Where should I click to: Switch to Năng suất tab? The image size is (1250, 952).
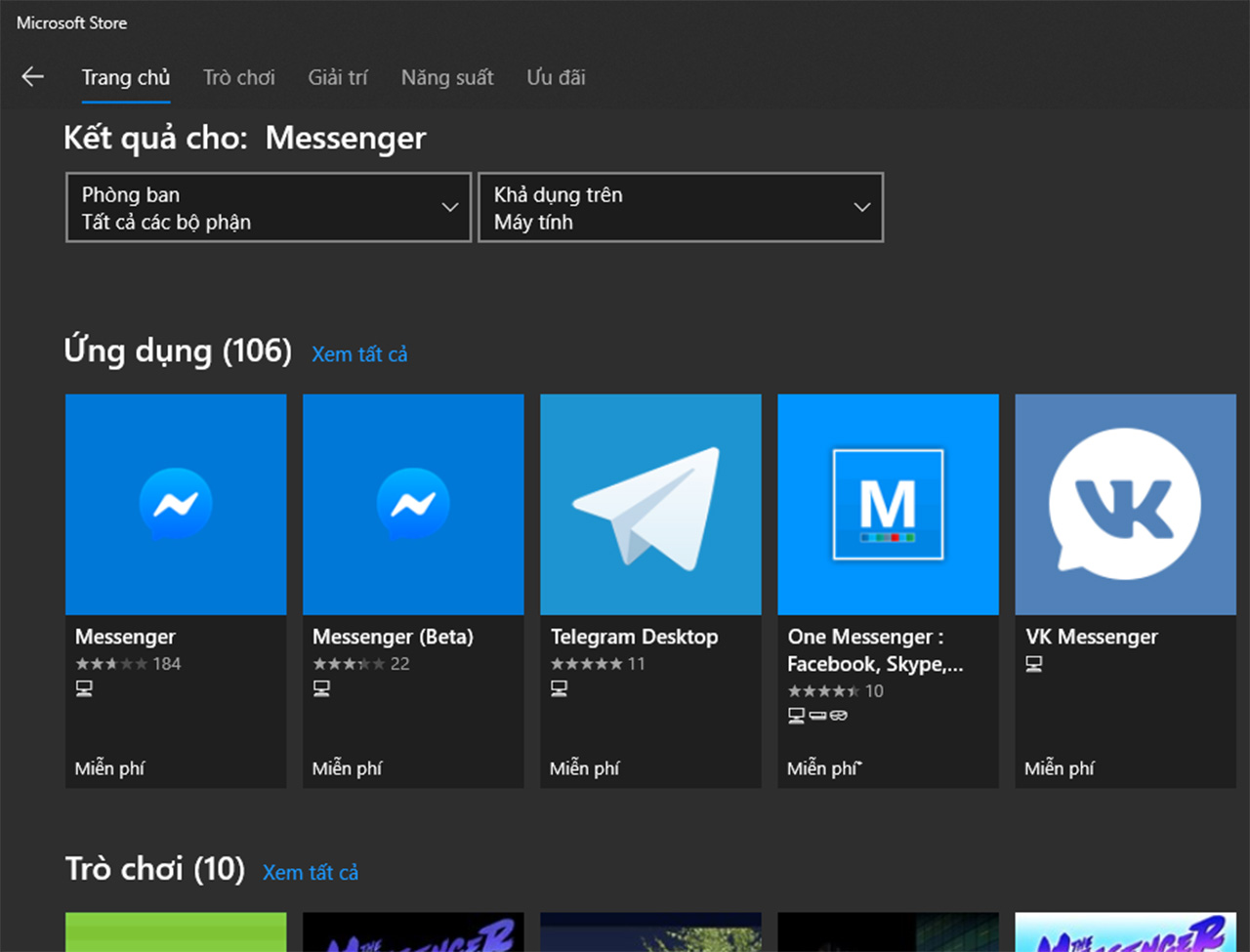point(447,78)
